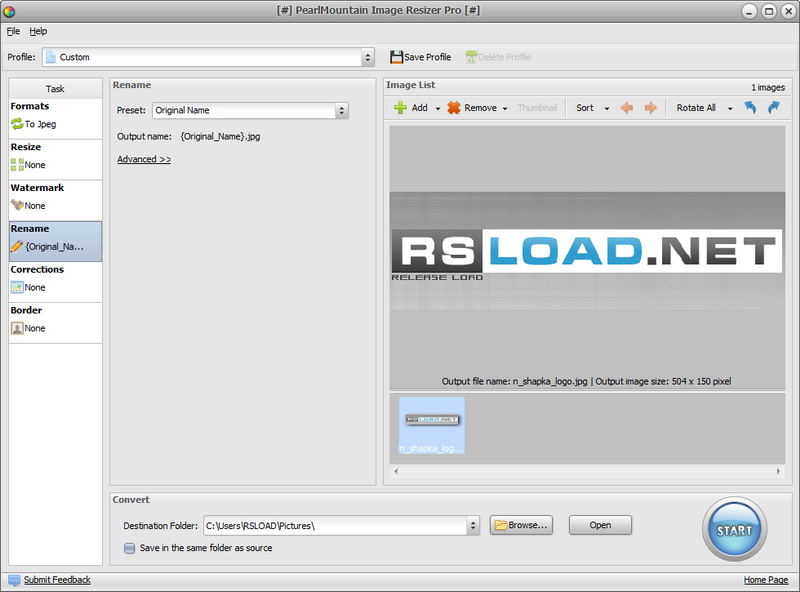
Task: Click the Delete Profile label
Action: pyautogui.click(x=505, y=57)
